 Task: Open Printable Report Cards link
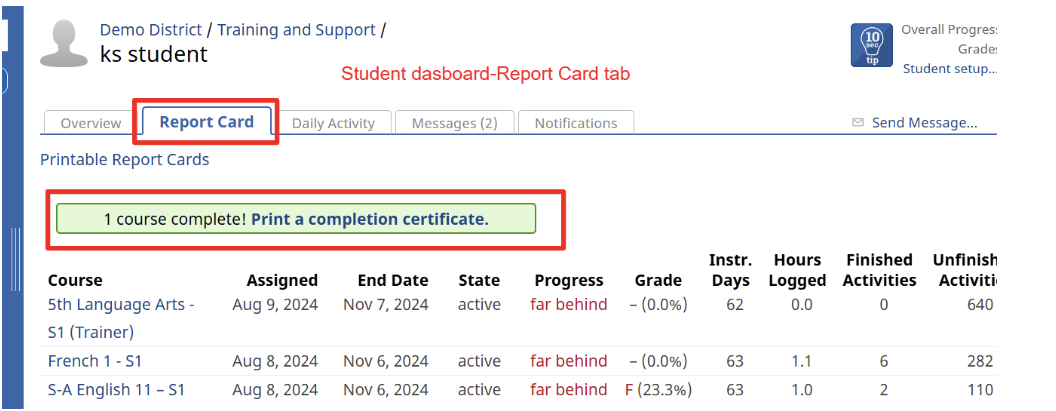125,160
